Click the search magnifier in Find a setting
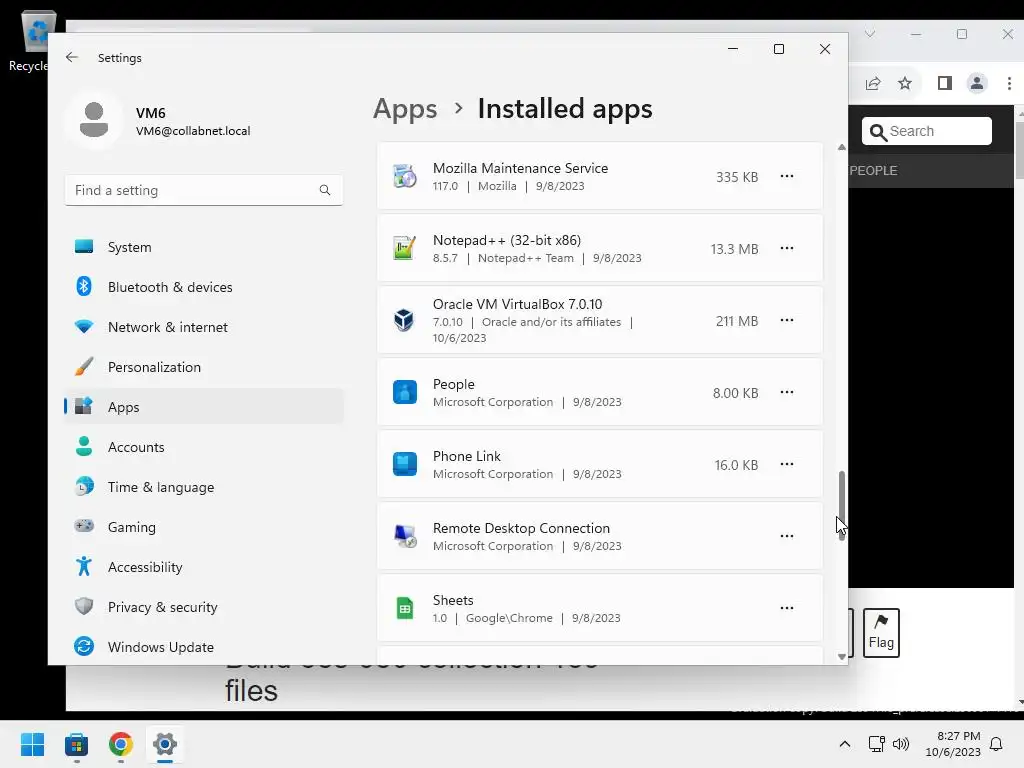Image resolution: width=1024 pixels, height=768 pixels. click(x=325, y=190)
